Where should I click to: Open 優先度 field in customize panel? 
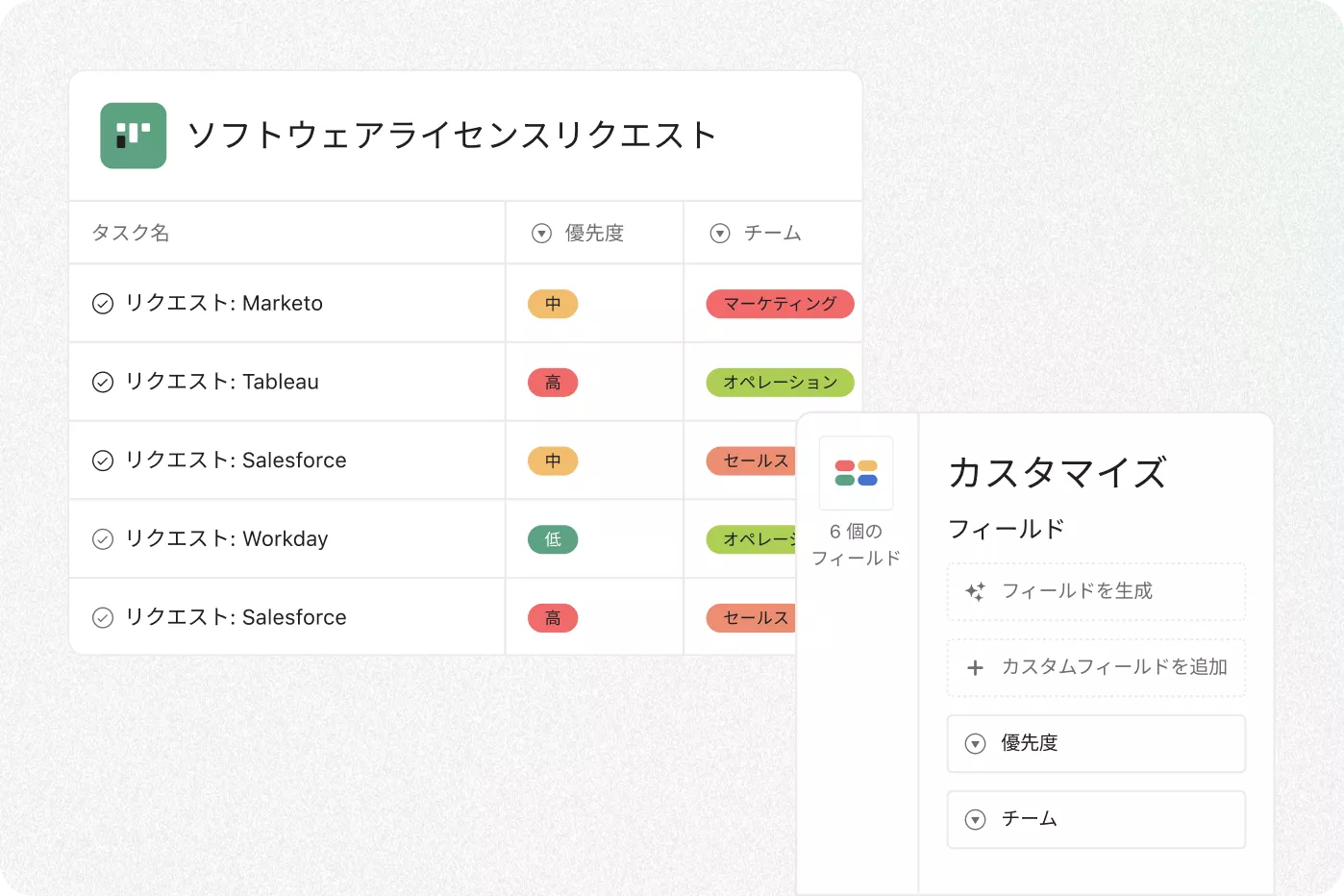tap(1096, 743)
